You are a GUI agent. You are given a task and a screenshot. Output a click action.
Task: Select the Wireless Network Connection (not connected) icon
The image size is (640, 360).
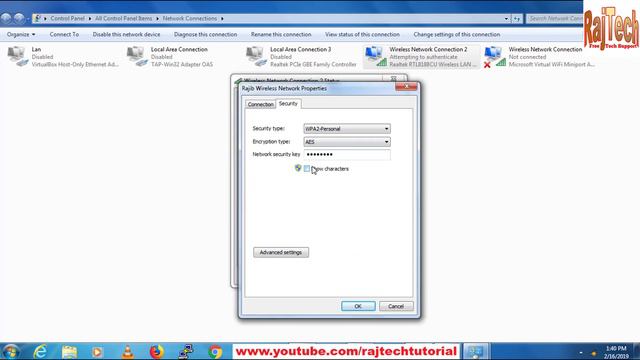pyautogui.click(x=495, y=56)
